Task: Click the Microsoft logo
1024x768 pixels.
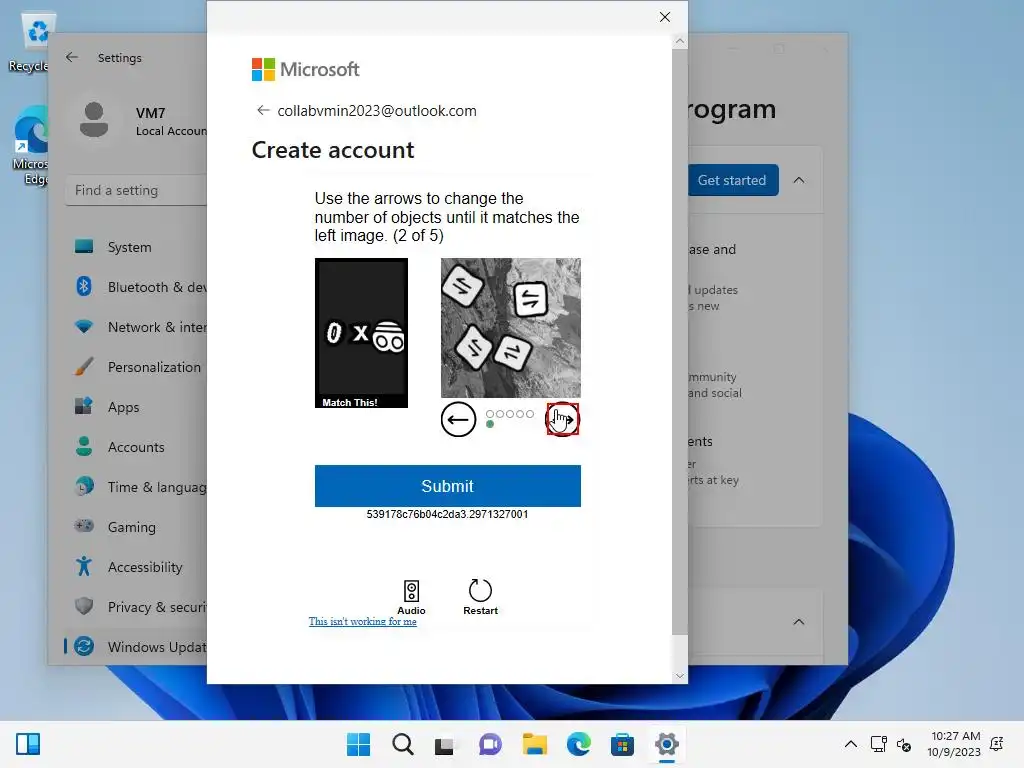Action: 305,69
